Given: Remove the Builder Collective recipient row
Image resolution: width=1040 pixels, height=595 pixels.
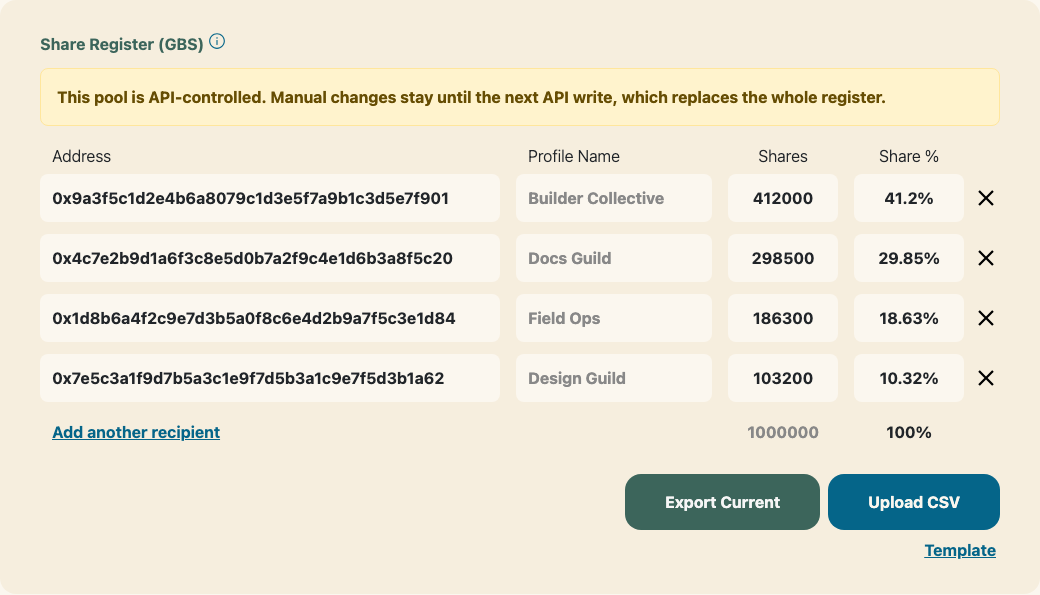Looking at the screenshot, I should 986,198.
